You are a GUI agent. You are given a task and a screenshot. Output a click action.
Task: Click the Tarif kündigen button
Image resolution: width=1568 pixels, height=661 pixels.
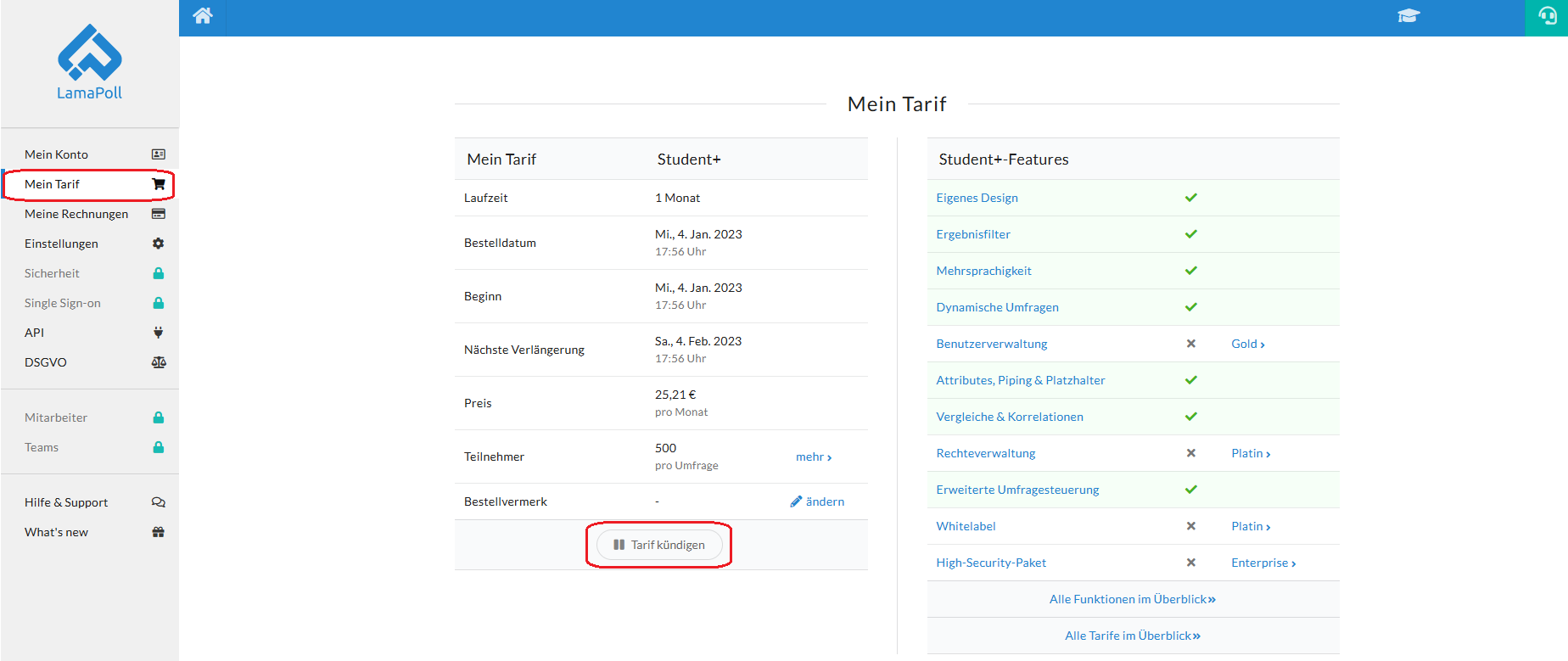click(x=659, y=545)
